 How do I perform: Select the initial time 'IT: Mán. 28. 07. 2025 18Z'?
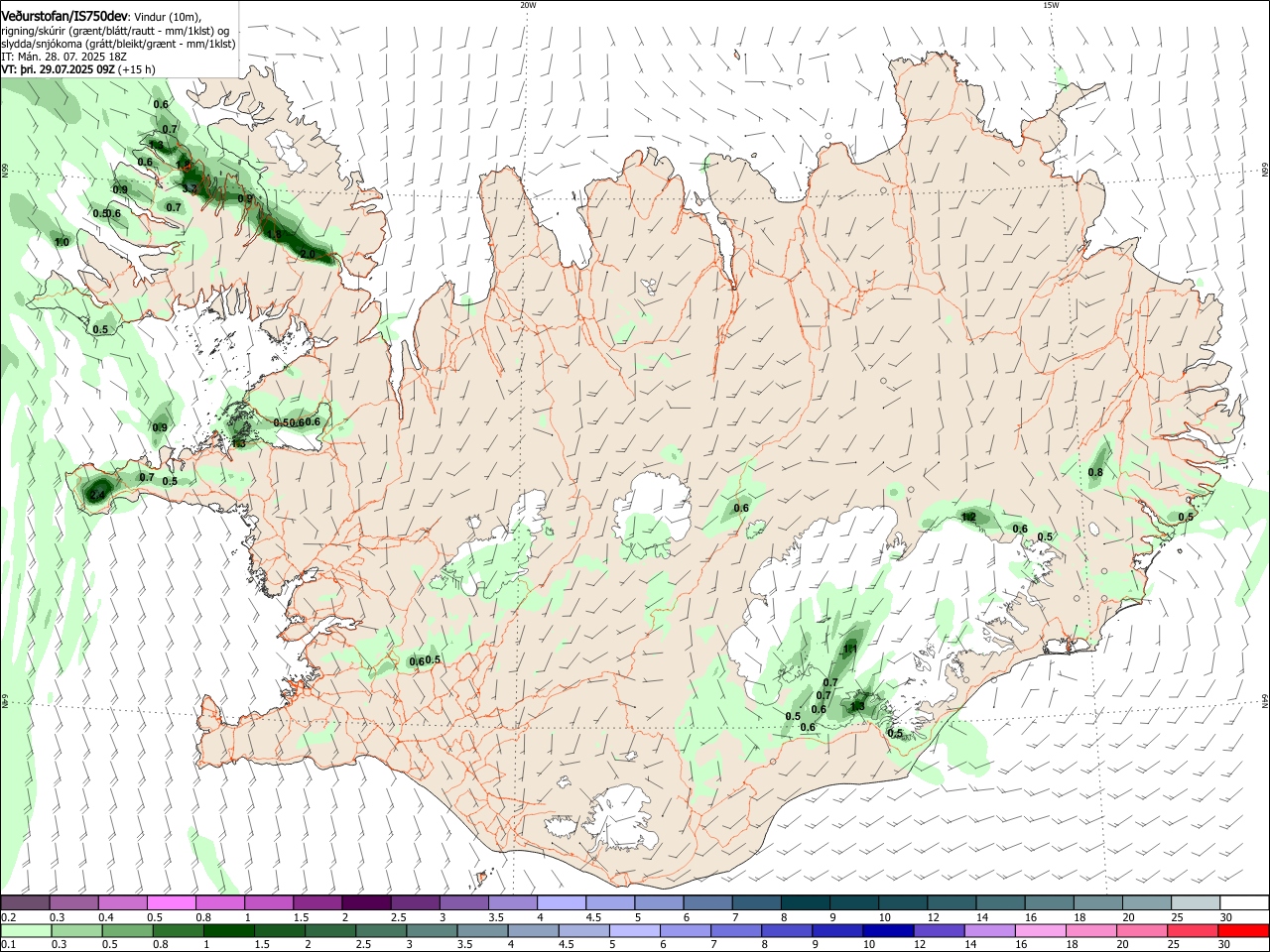coord(63,57)
